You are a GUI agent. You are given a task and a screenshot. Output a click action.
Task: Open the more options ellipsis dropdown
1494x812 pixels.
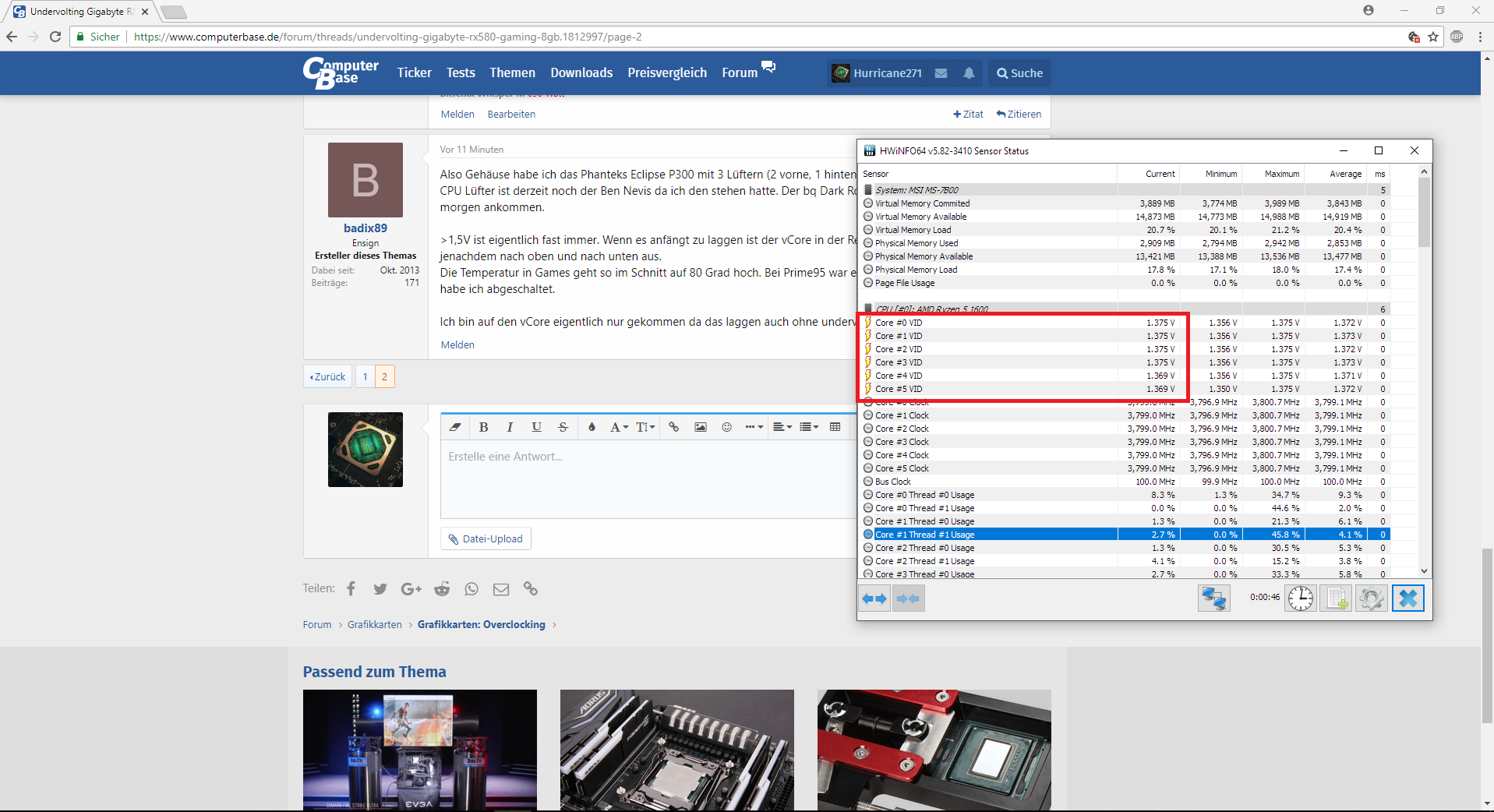click(x=754, y=427)
